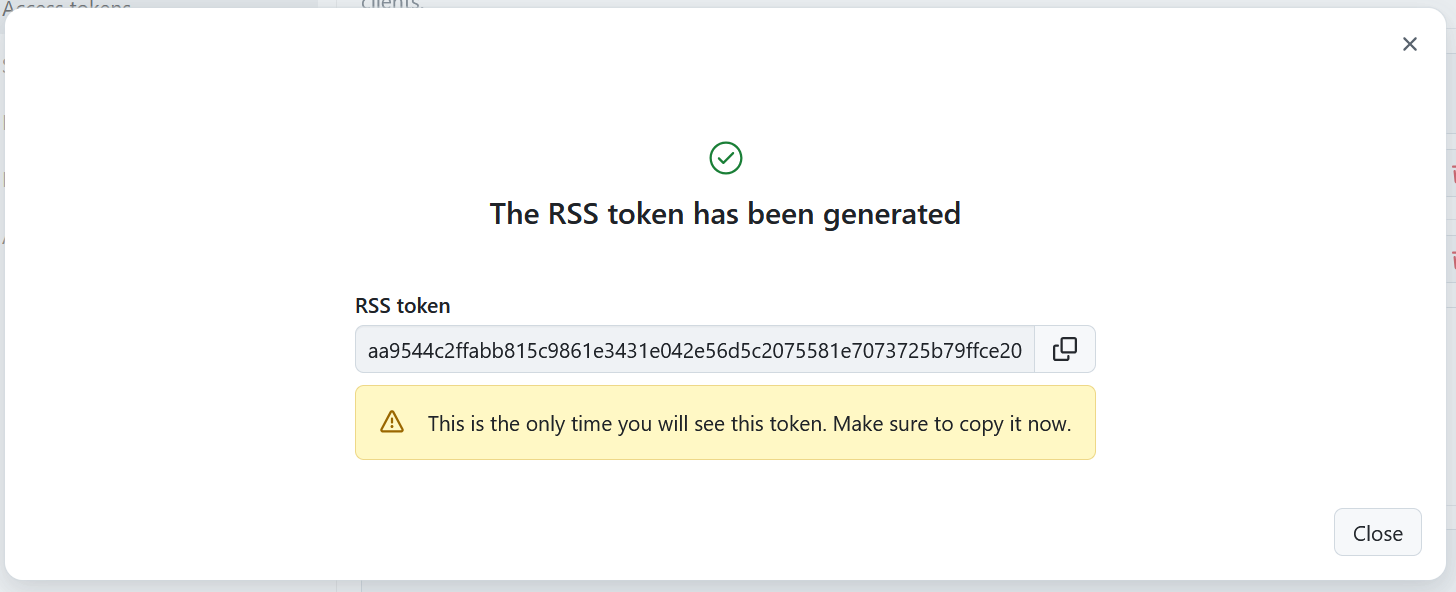Viewport: 1456px width, 592px height.
Task: Click the yellow warning message banner
Action: 725,422
